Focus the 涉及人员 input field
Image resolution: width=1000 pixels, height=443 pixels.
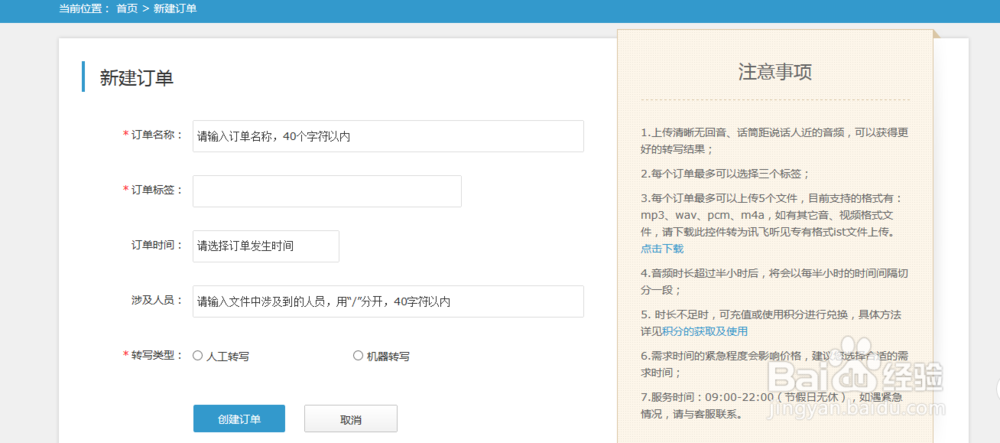388,301
